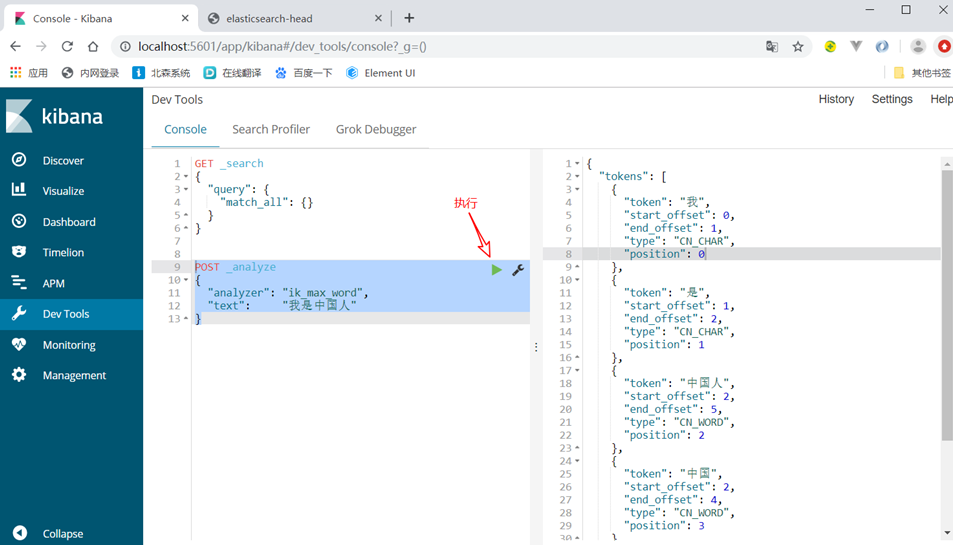The image size is (953, 545).
Task: Click the browser back arrow
Action: click(x=15, y=46)
